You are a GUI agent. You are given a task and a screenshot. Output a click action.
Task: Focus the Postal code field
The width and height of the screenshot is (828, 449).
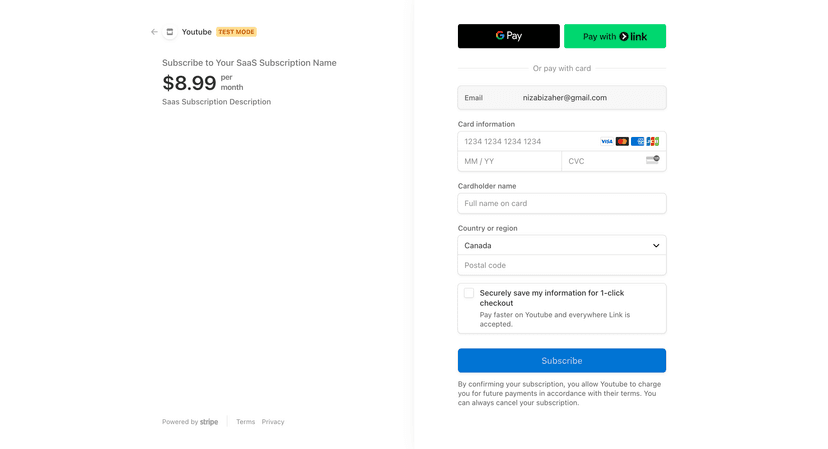coord(562,265)
